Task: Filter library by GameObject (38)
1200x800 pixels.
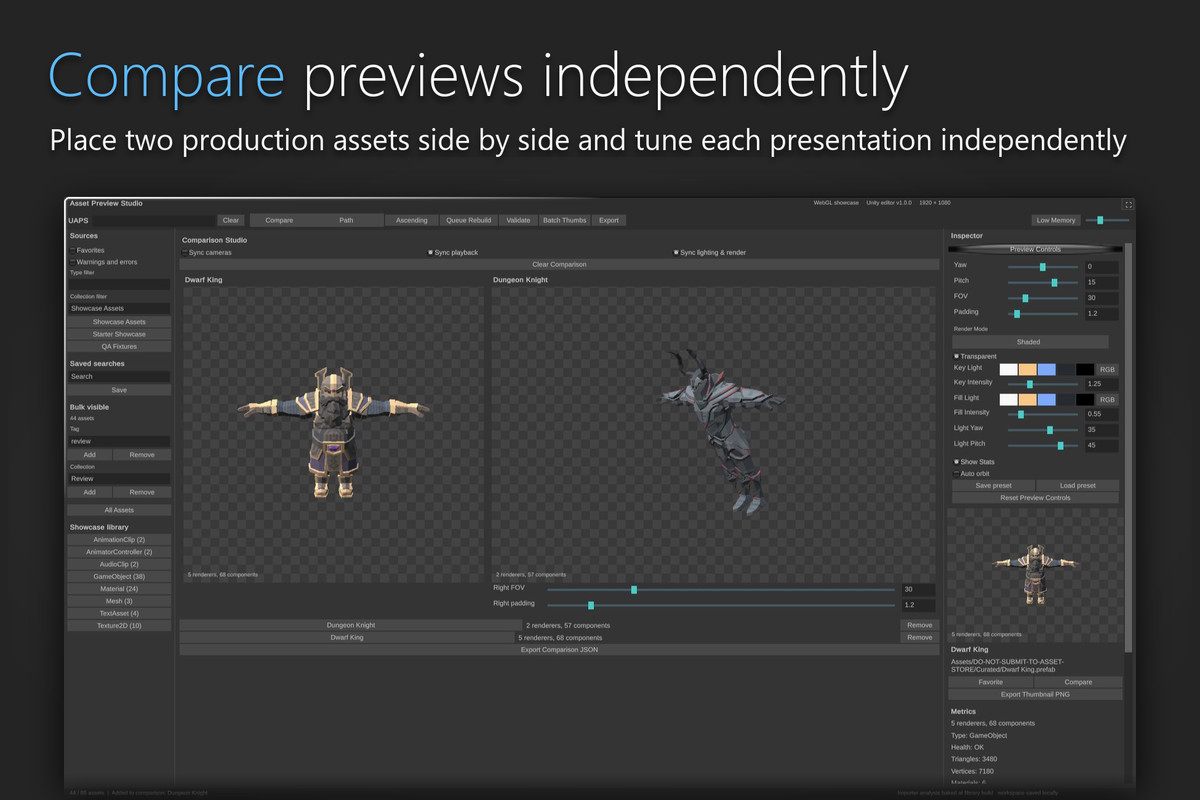Action: 119,577
